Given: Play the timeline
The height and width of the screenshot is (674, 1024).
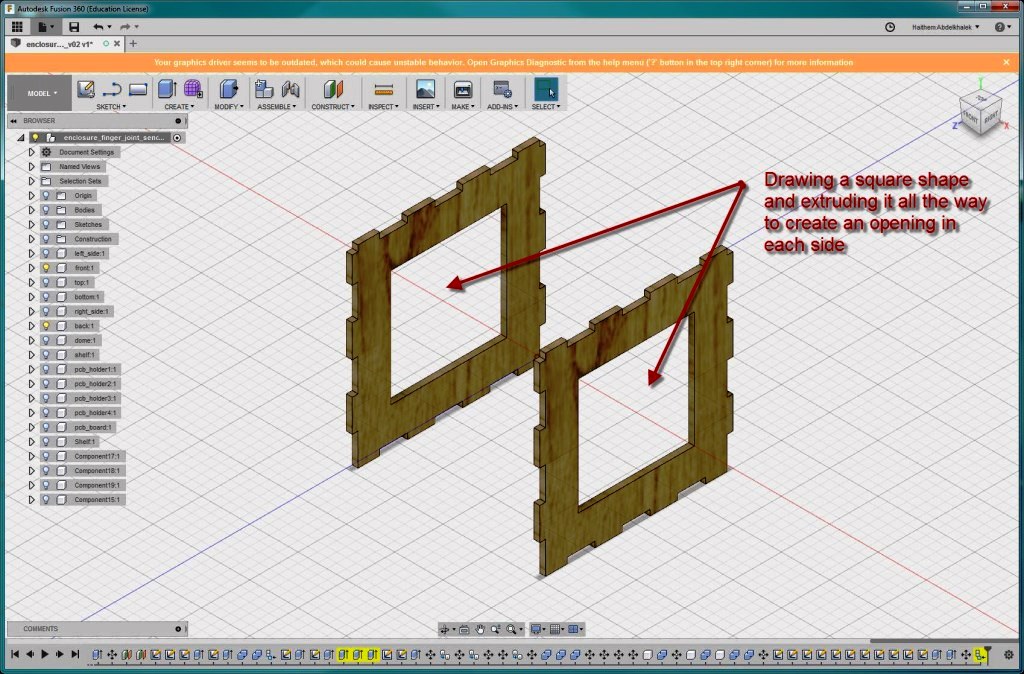Looking at the screenshot, I should coord(45,654).
